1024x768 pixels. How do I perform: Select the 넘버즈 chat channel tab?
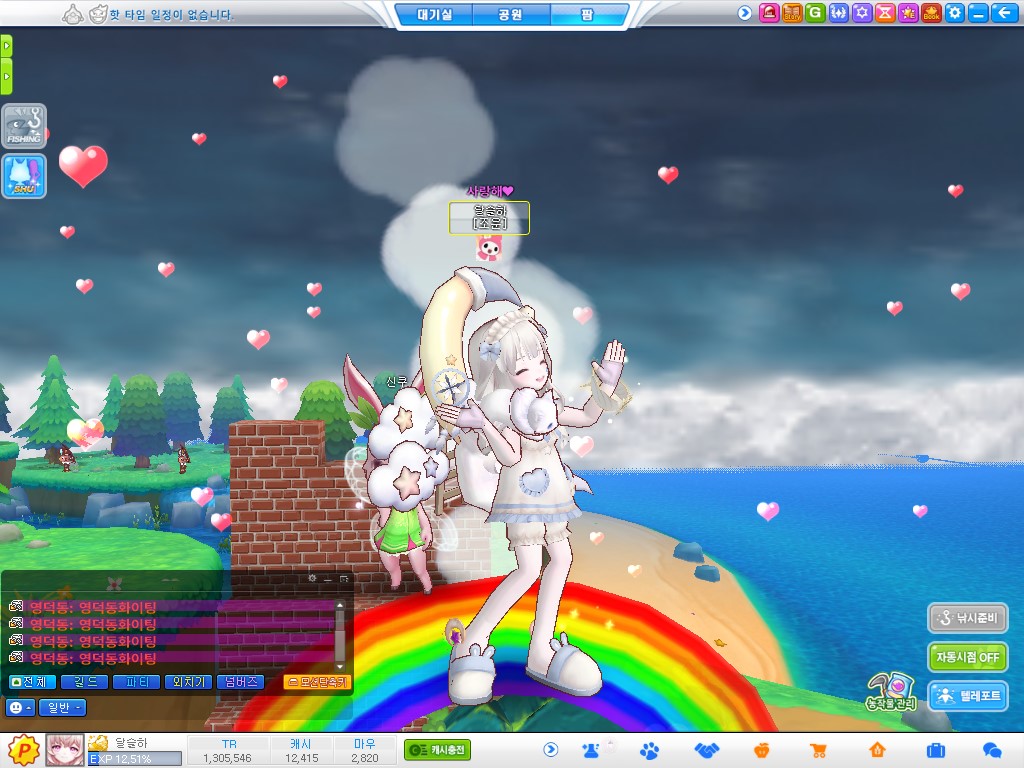[240, 682]
